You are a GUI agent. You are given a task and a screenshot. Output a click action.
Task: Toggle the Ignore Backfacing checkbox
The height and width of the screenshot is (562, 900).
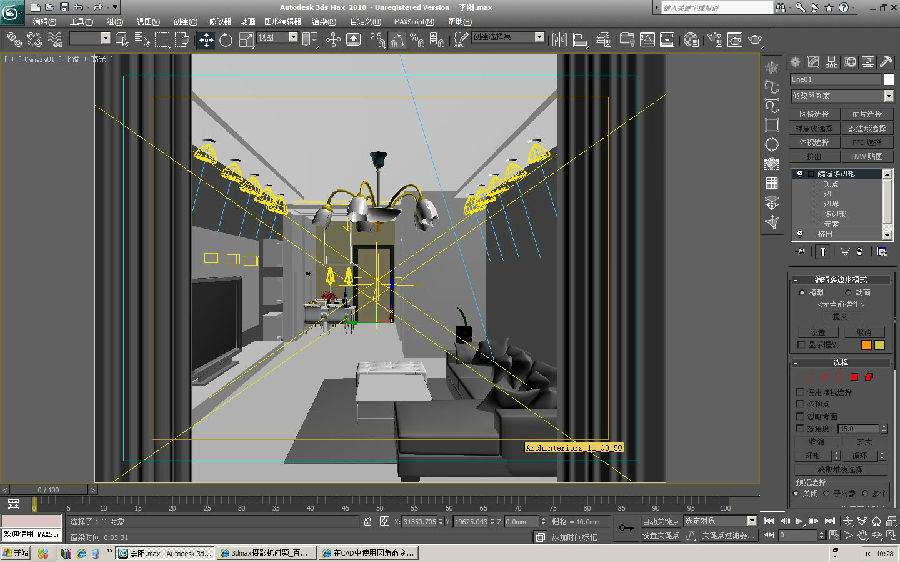pyautogui.click(x=800, y=416)
